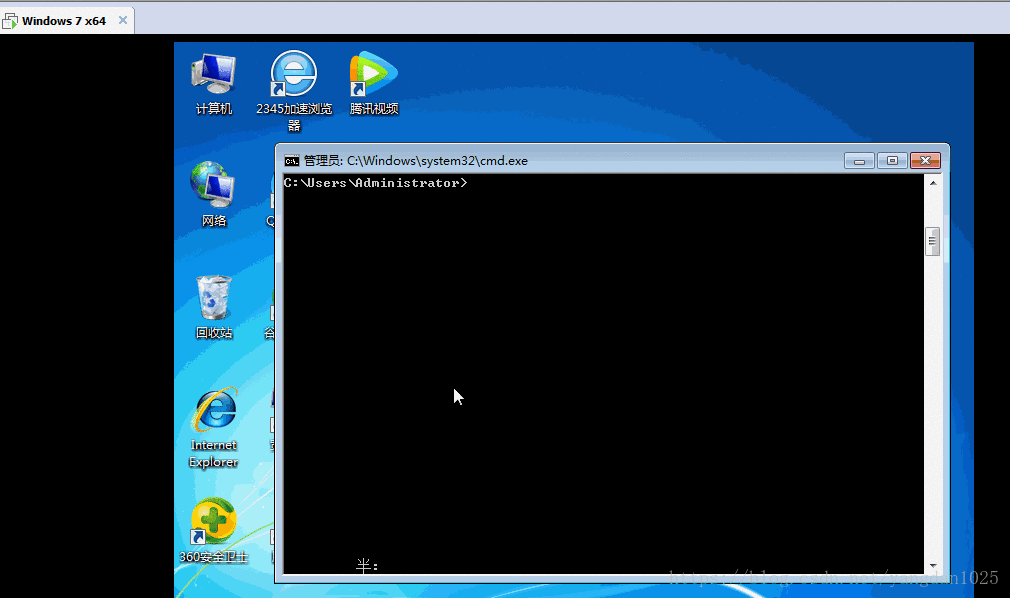Image resolution: width=1010 pixels, height=598 pixels.
Task: Open the 360安全卫士 desktop shortcut
Action: [x=213, y=530]
